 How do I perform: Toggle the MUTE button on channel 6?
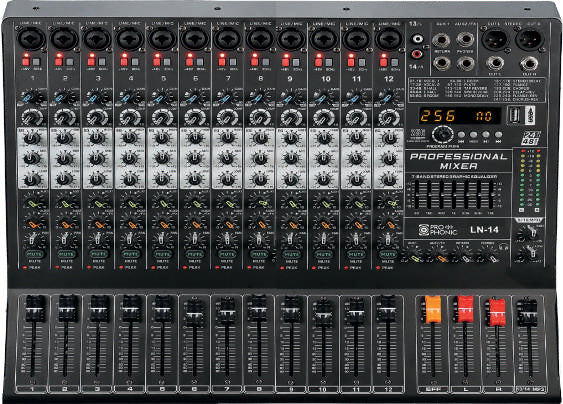tap(195, 254)
